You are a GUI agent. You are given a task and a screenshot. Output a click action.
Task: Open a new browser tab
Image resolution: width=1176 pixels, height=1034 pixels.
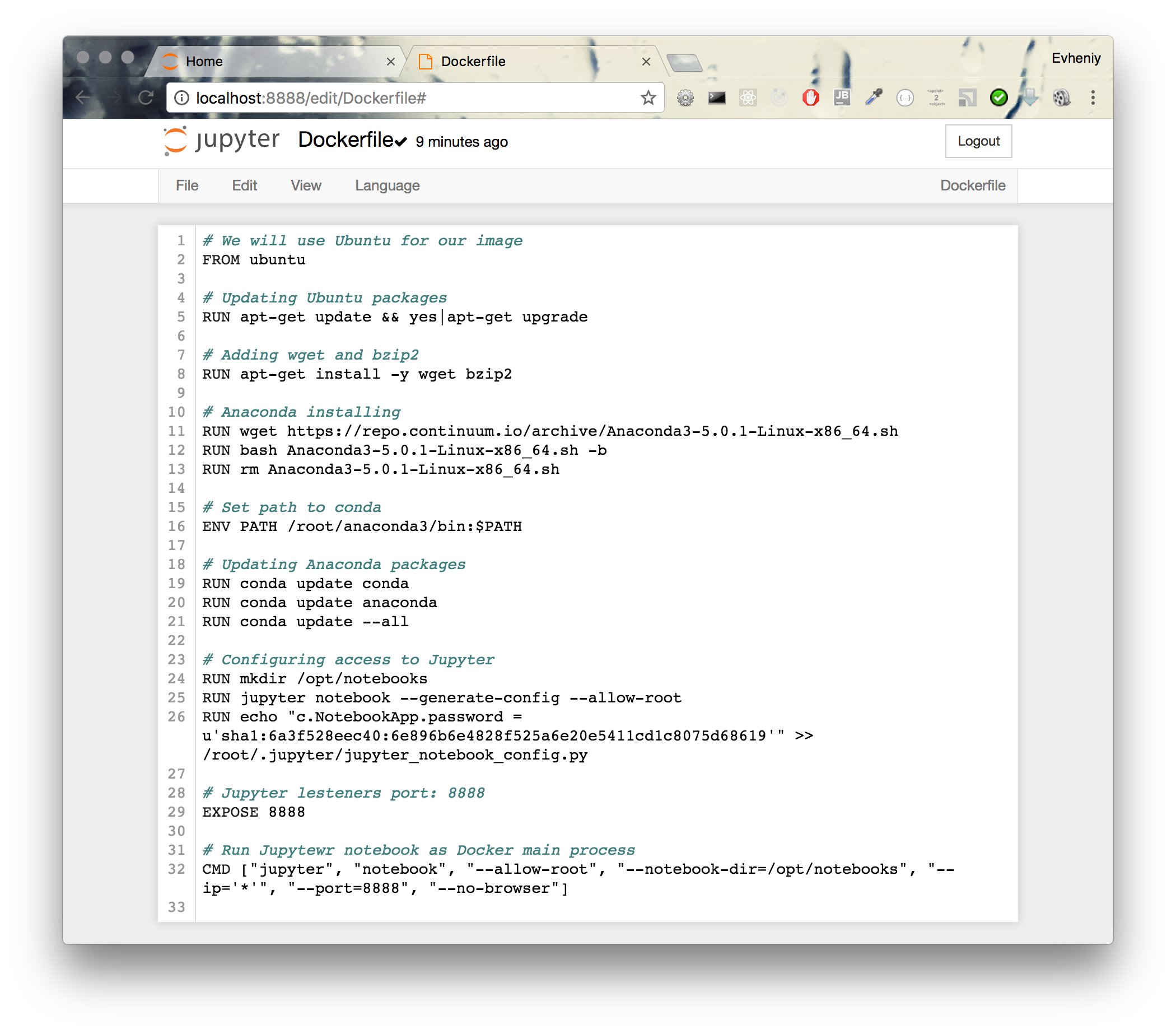tap(684, 62)
